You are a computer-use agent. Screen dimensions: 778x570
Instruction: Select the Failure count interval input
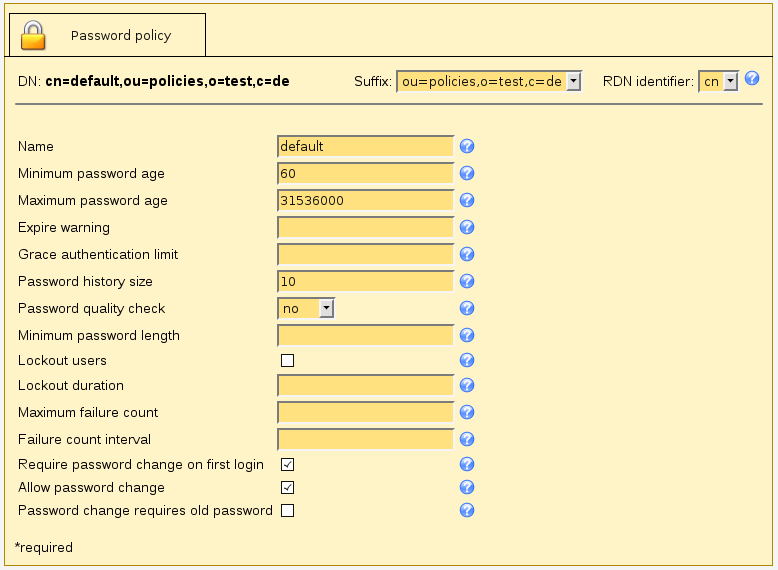(365, 439)
